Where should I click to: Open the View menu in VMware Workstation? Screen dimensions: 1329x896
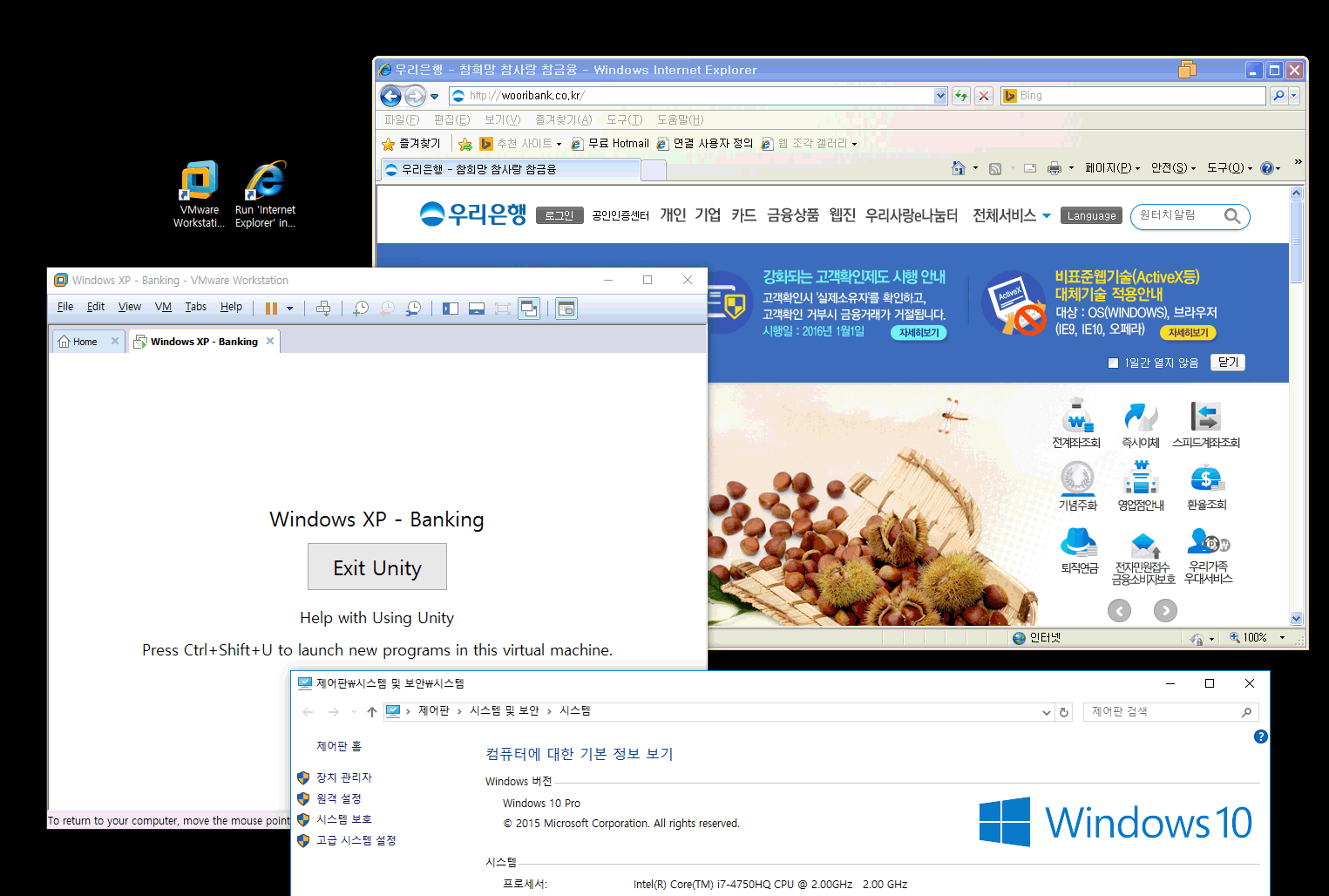pyautogui.click(x=130, y=307)
